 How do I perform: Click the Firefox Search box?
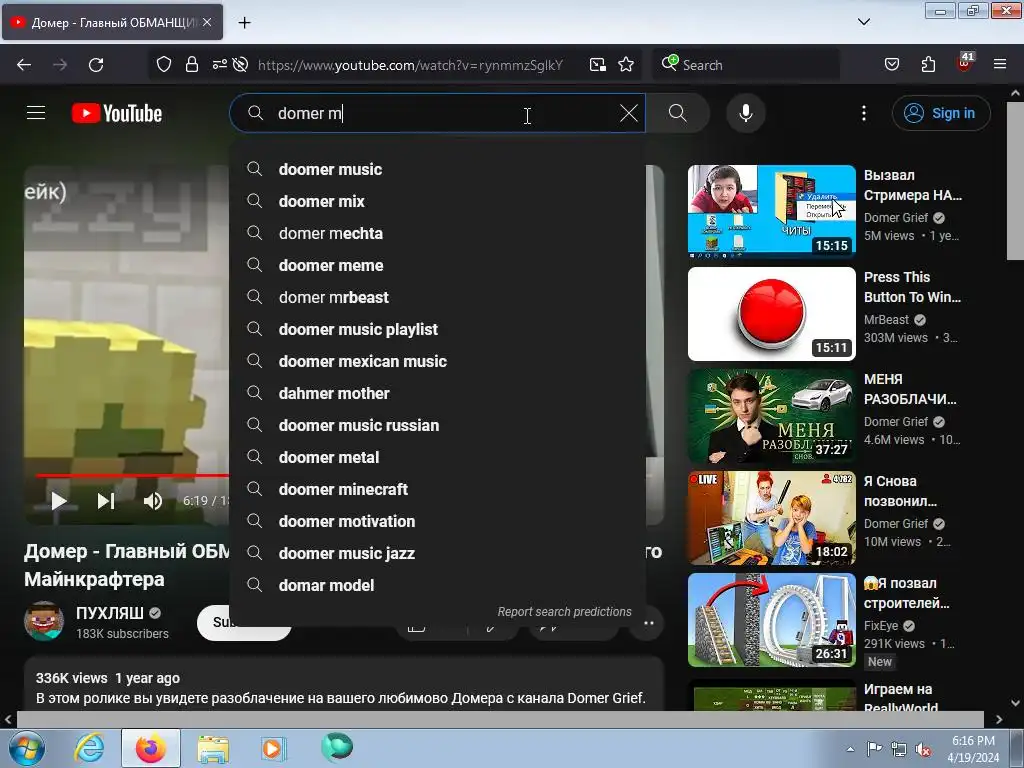[746, 65]
